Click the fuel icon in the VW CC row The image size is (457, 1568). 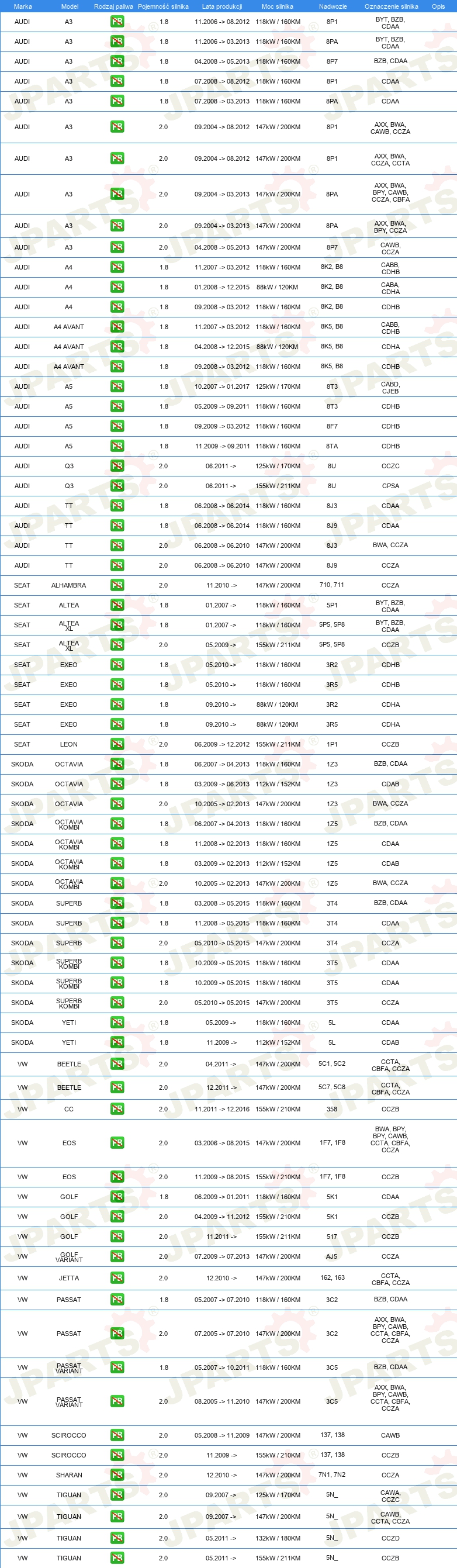point(117,1109)
